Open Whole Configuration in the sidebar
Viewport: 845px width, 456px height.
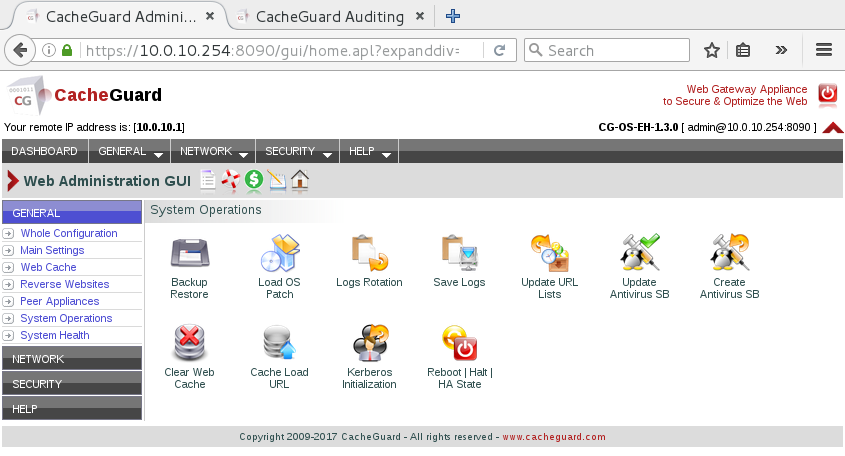pyautogui.click(x=69, y=233)
